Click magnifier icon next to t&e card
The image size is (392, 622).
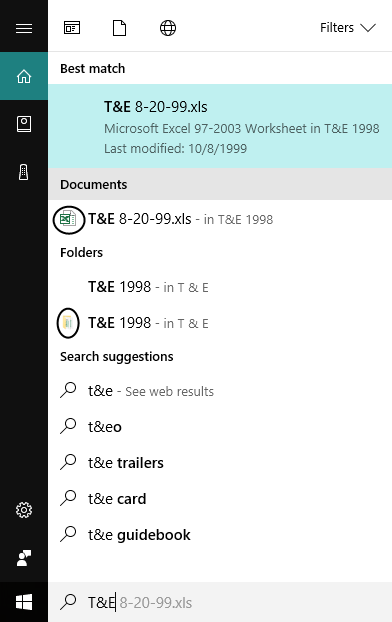pos(68,498)
